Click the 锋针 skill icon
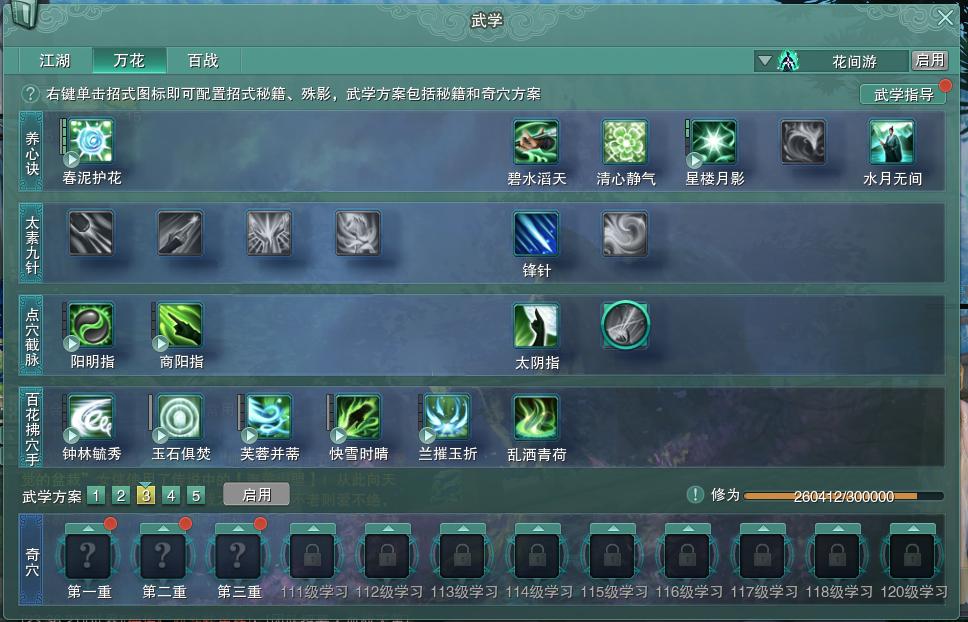The width and height of the screenshot is (968, 622). [x=536, y=234]
